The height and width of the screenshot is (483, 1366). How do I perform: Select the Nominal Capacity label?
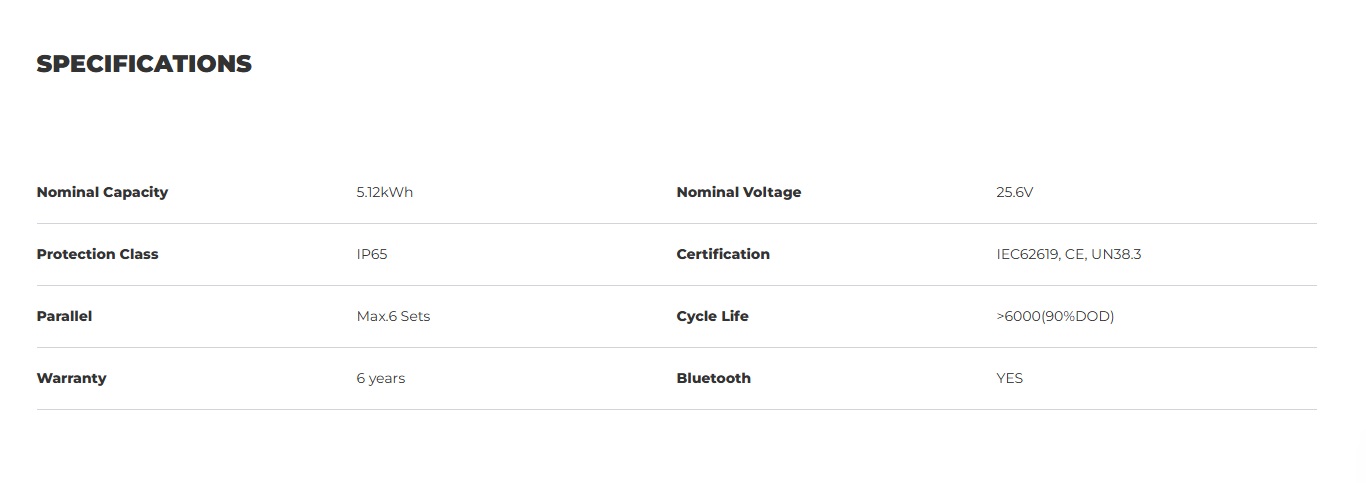(x=102, y=192)
